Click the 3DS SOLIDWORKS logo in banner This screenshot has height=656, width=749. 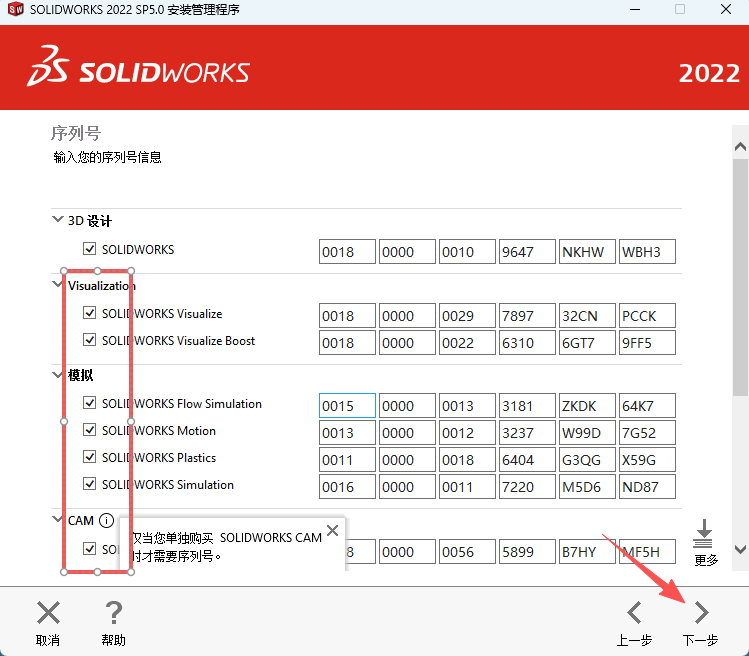[x=139, y=67]
